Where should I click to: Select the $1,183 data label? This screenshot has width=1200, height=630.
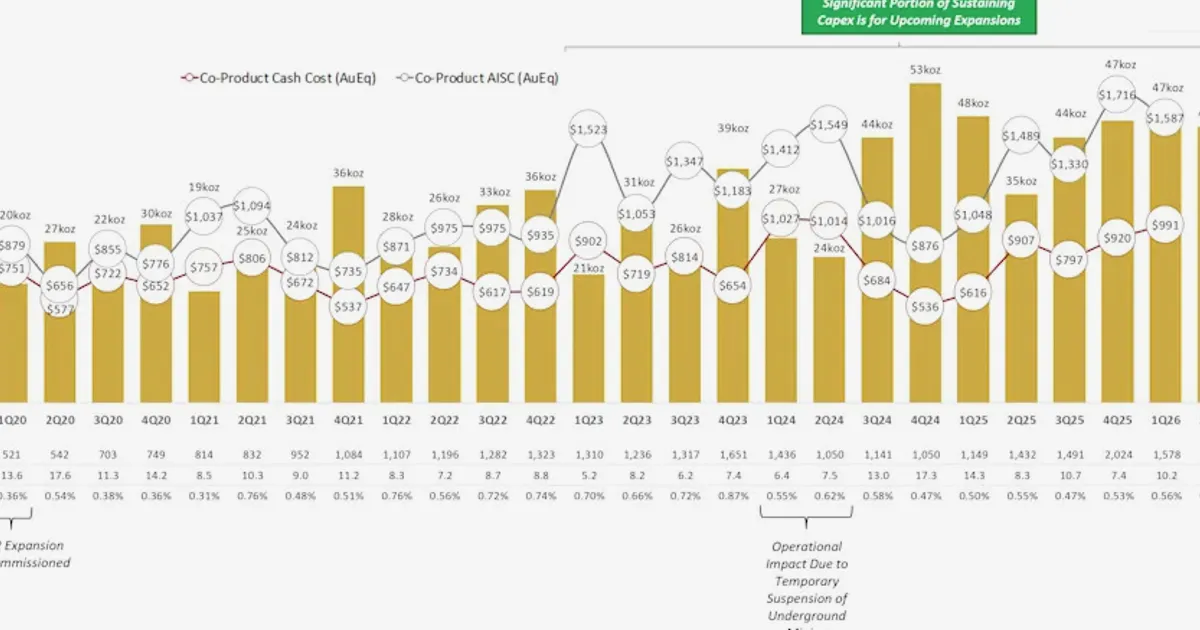(733, 190)
